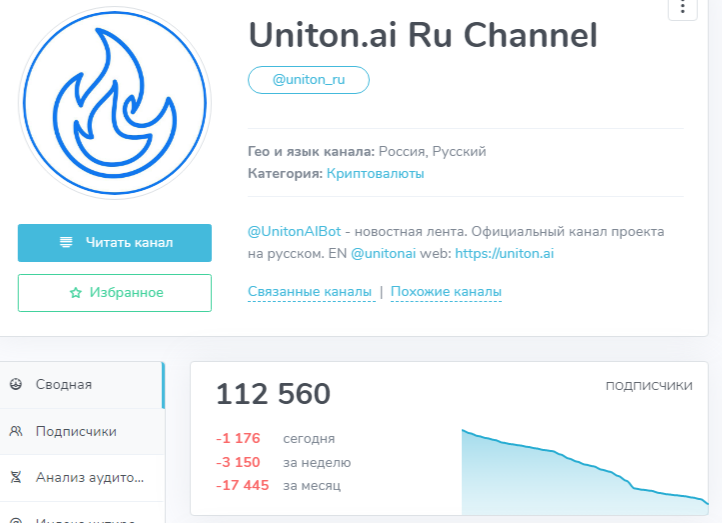Open the @UnitonAIBot link
This screenshot has width=722, height=523.
294,232
